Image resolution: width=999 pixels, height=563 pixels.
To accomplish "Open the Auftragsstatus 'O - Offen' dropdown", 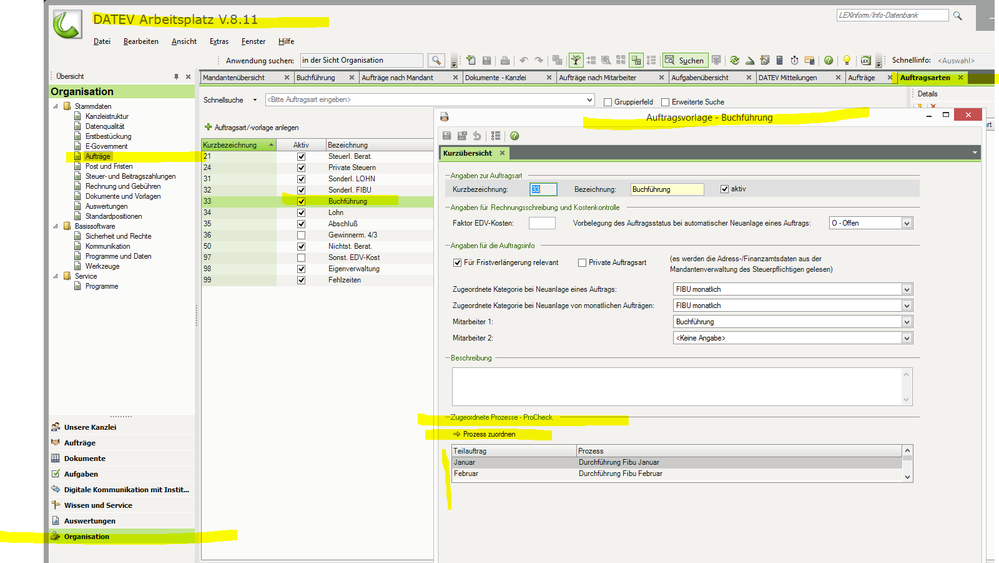I will (x=907, y=223).
